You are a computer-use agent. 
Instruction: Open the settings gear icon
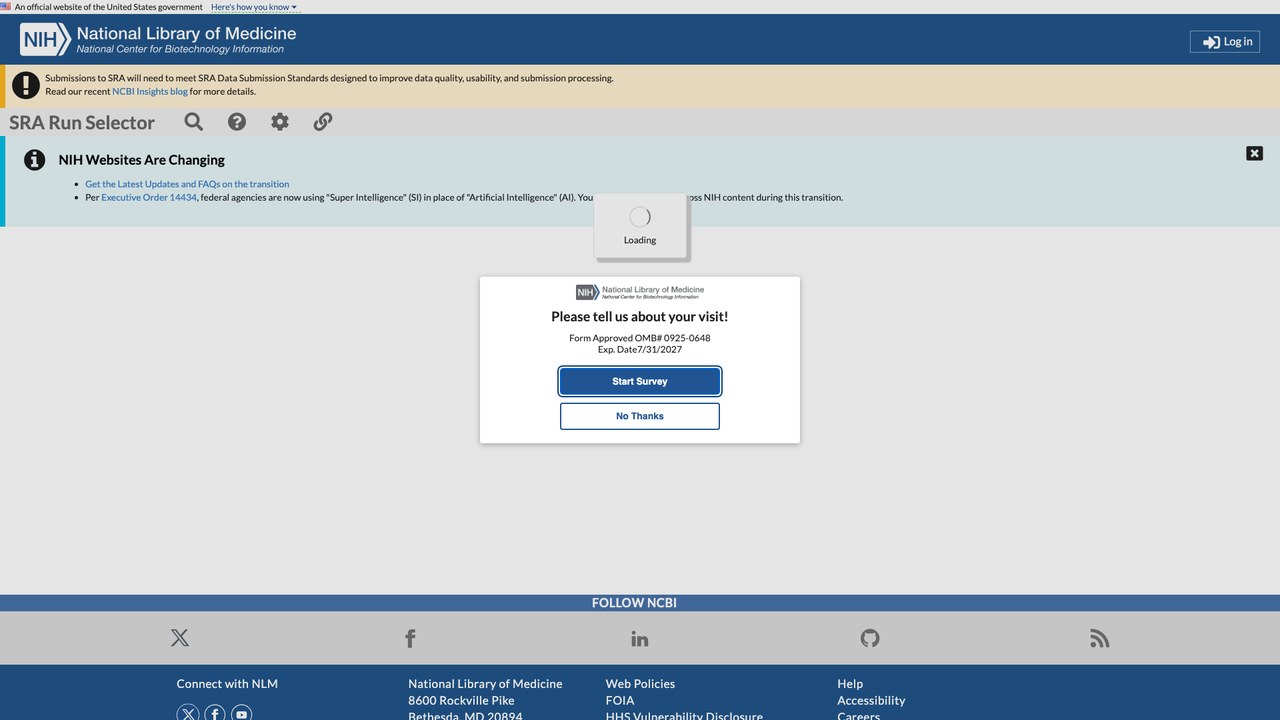coord(280,122)
